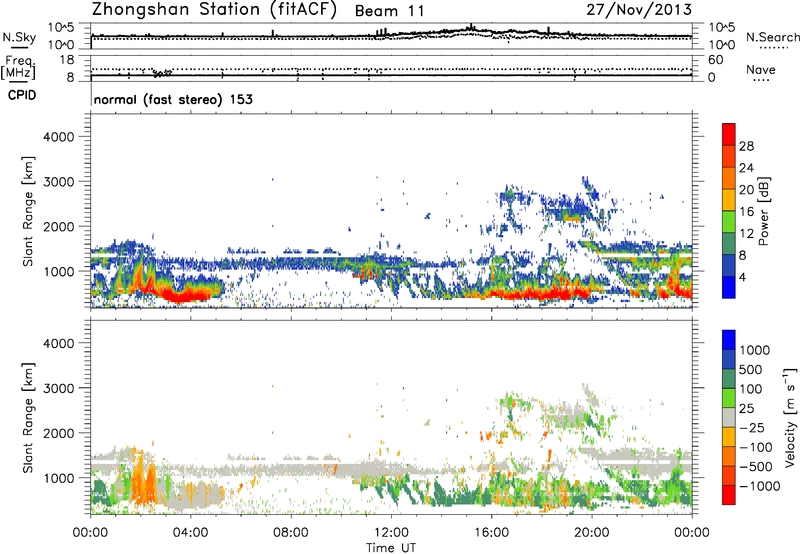Click the date '27/Nov/2013'
This screenshot has height=554, width=800.
coord(639,10)
